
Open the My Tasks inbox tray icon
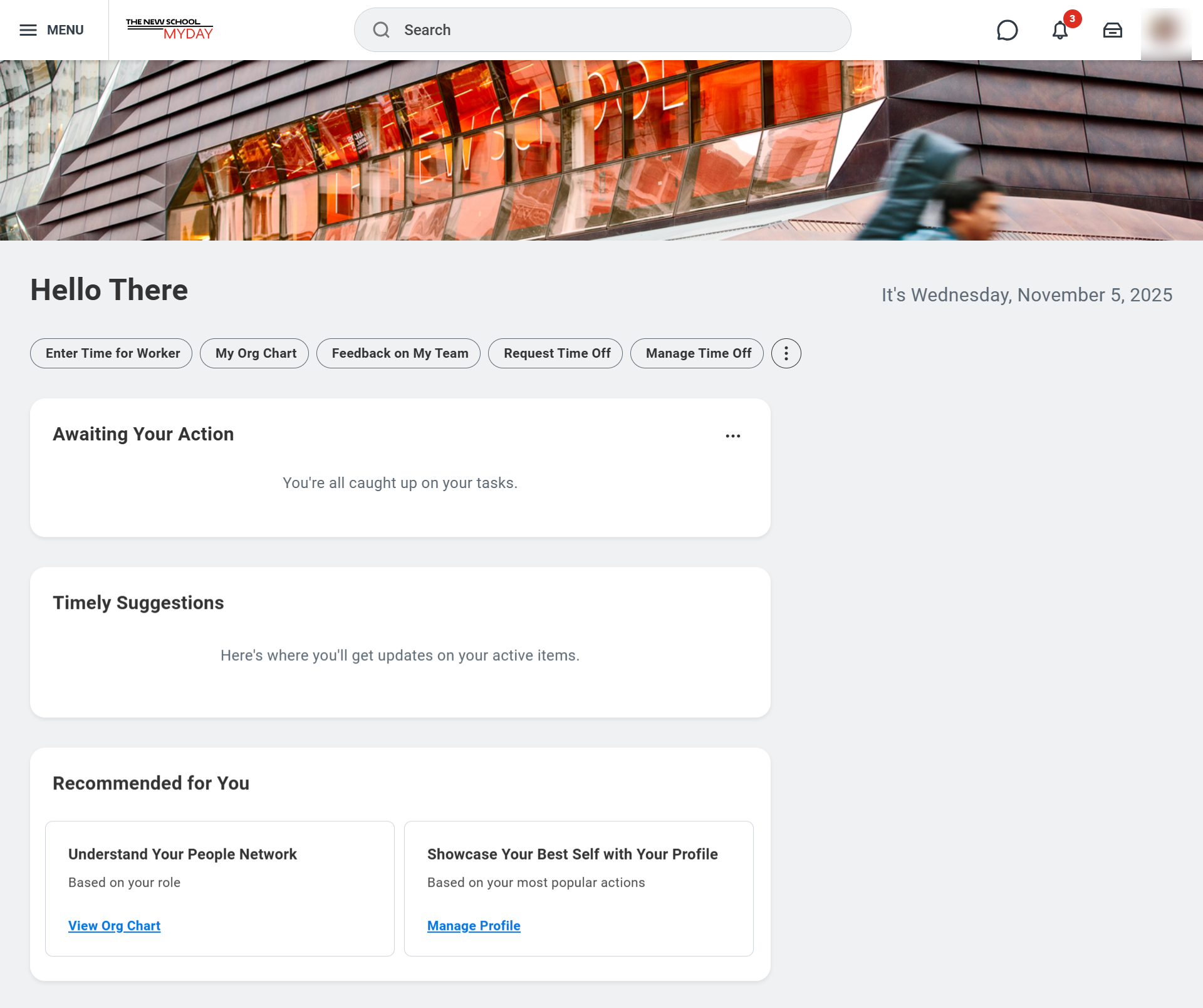click(x=1112, y=30)
